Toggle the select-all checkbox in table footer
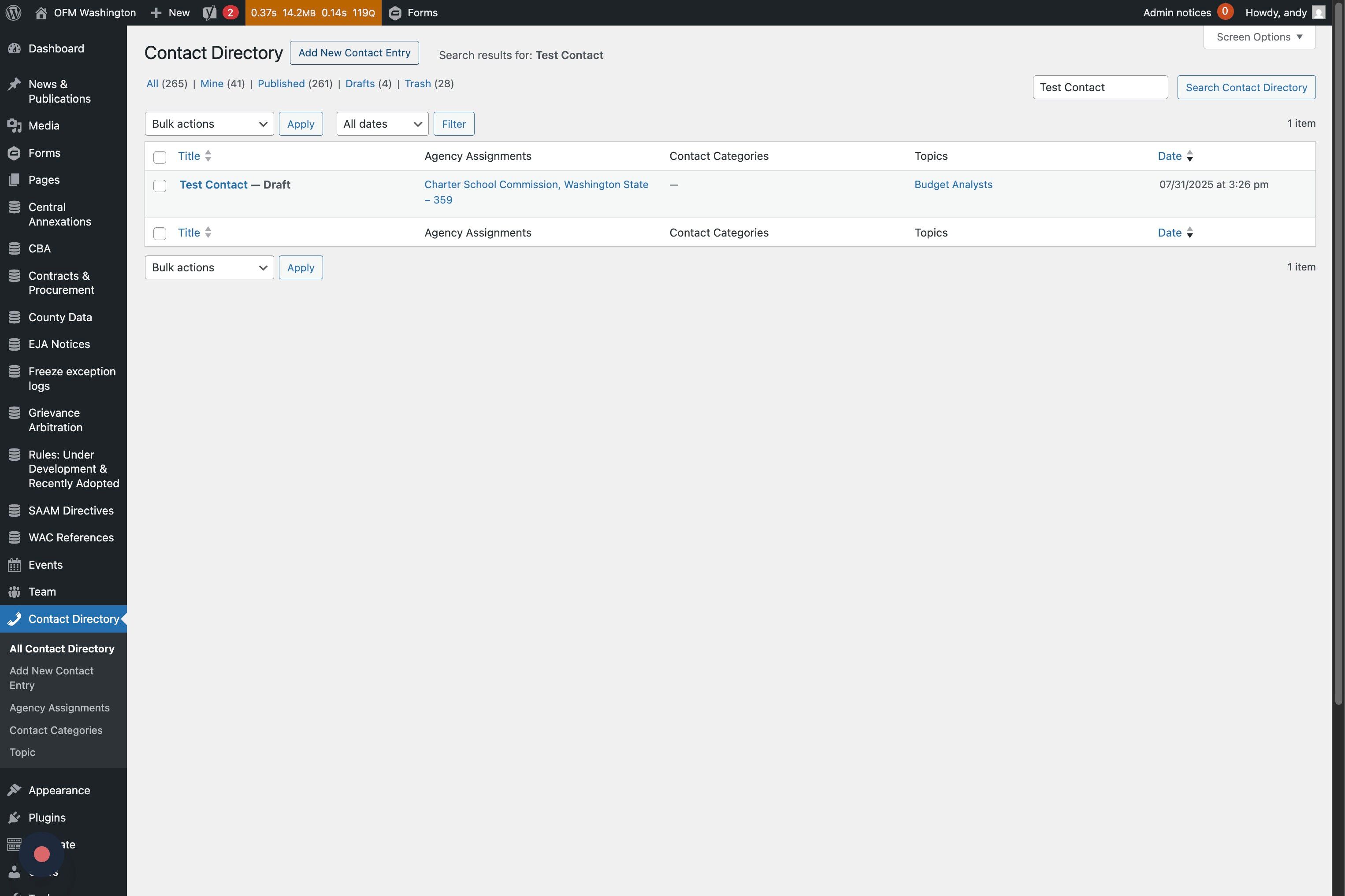 click(x=160, y=233)
